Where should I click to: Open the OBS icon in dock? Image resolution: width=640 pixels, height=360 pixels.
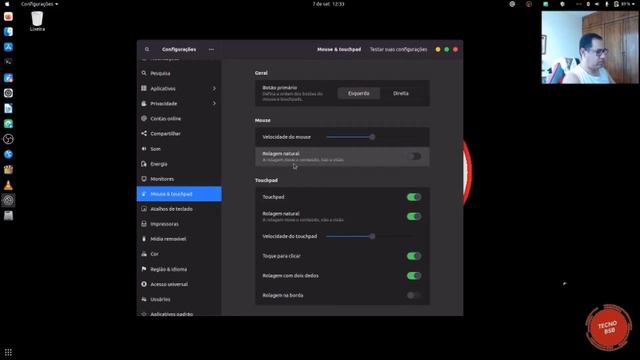[x=8, y=139]
